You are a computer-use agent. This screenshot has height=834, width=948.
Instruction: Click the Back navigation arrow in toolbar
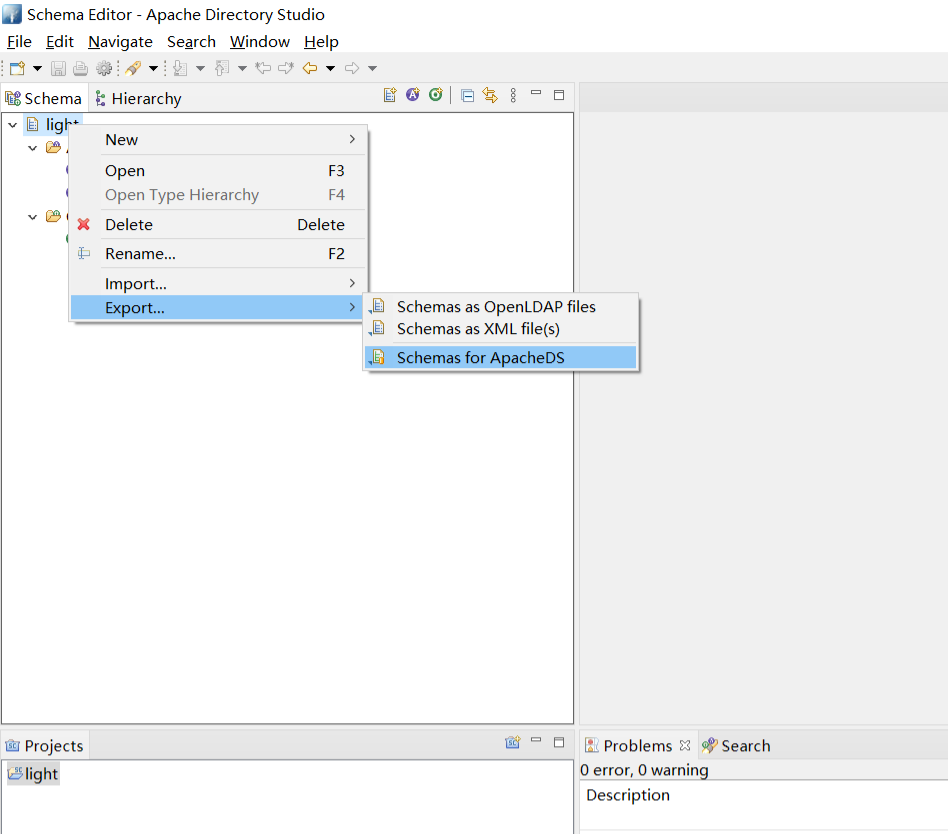[x=309, y=68]
